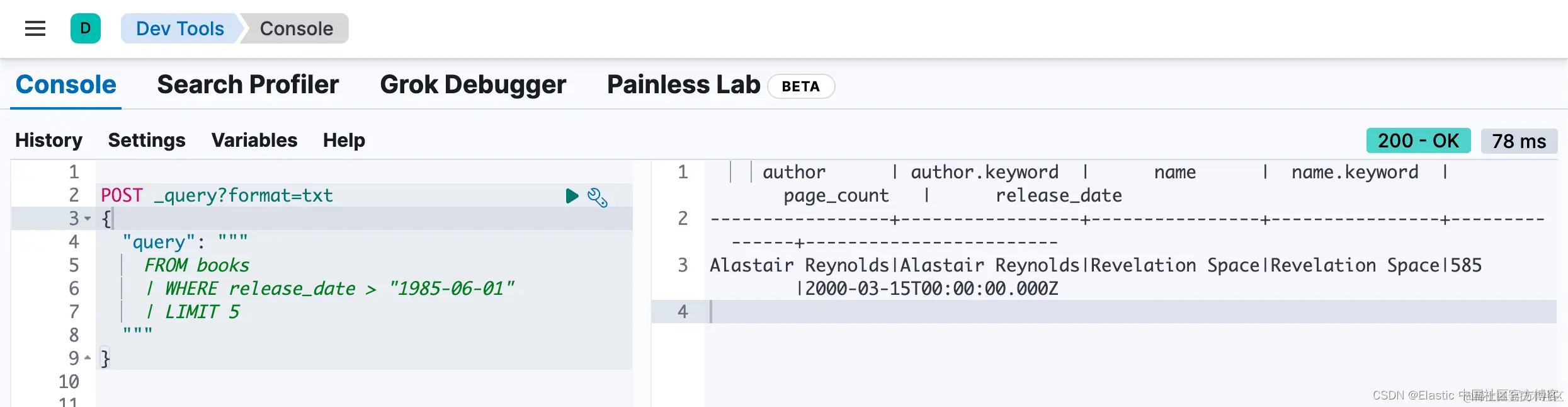Open the Grok Debugger tab
1568x407 pixels.
(473, 84)
